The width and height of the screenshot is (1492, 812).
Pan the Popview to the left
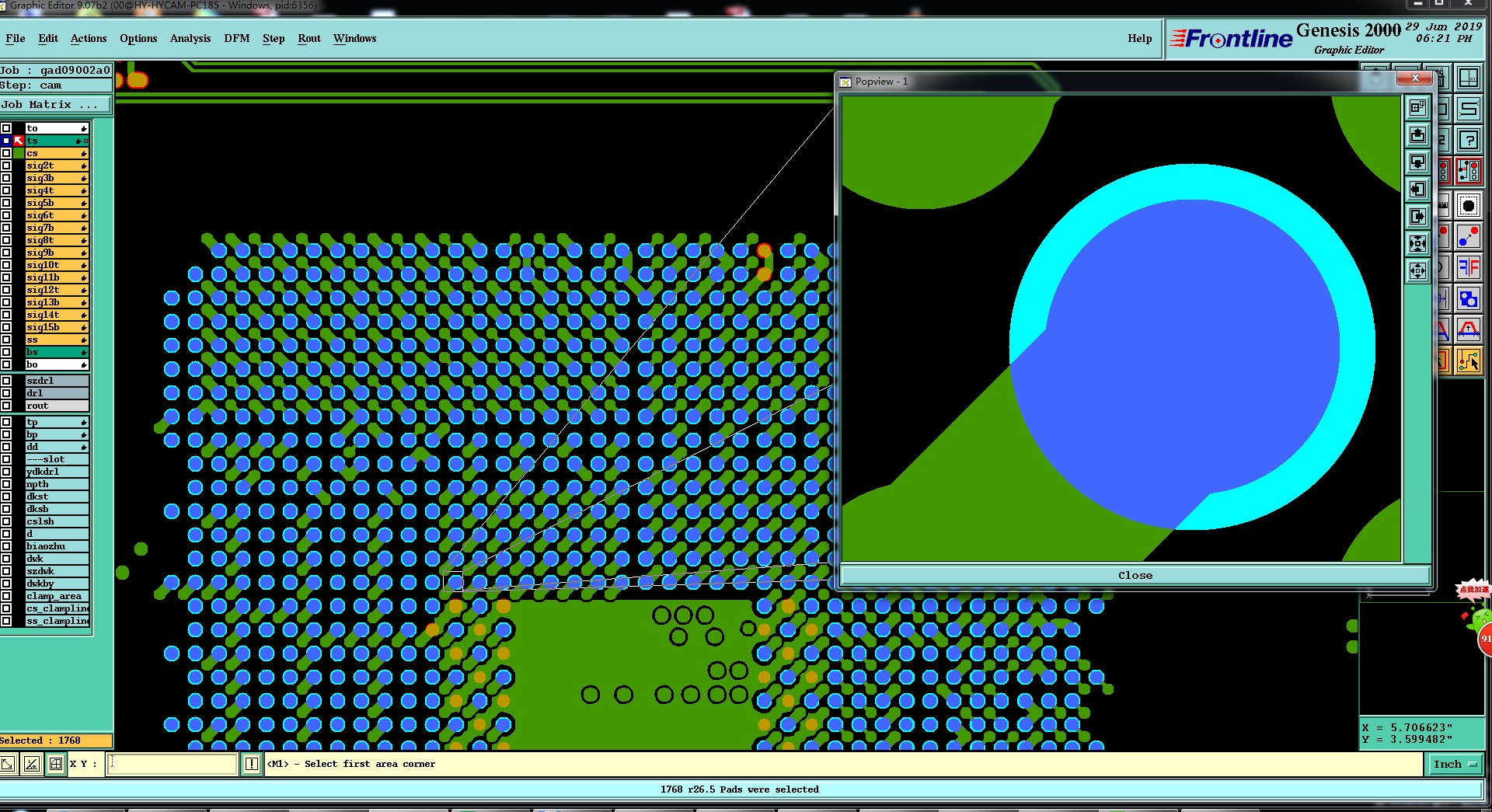pyautogui.click(x=1418, y=189)
